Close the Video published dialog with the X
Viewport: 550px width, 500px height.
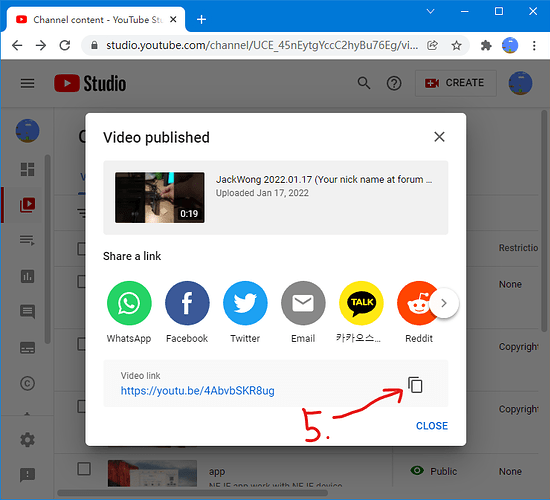point(439,137)
